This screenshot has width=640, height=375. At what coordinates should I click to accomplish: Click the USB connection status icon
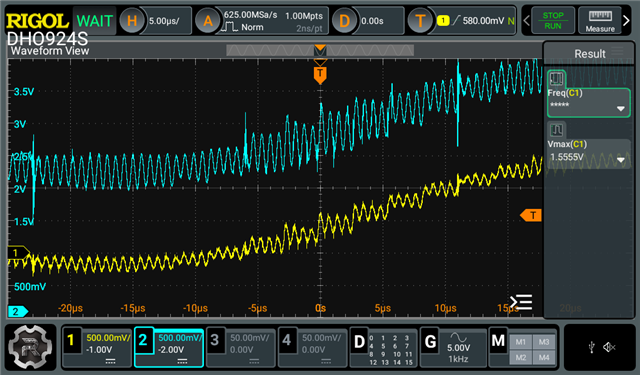[591, 347]
